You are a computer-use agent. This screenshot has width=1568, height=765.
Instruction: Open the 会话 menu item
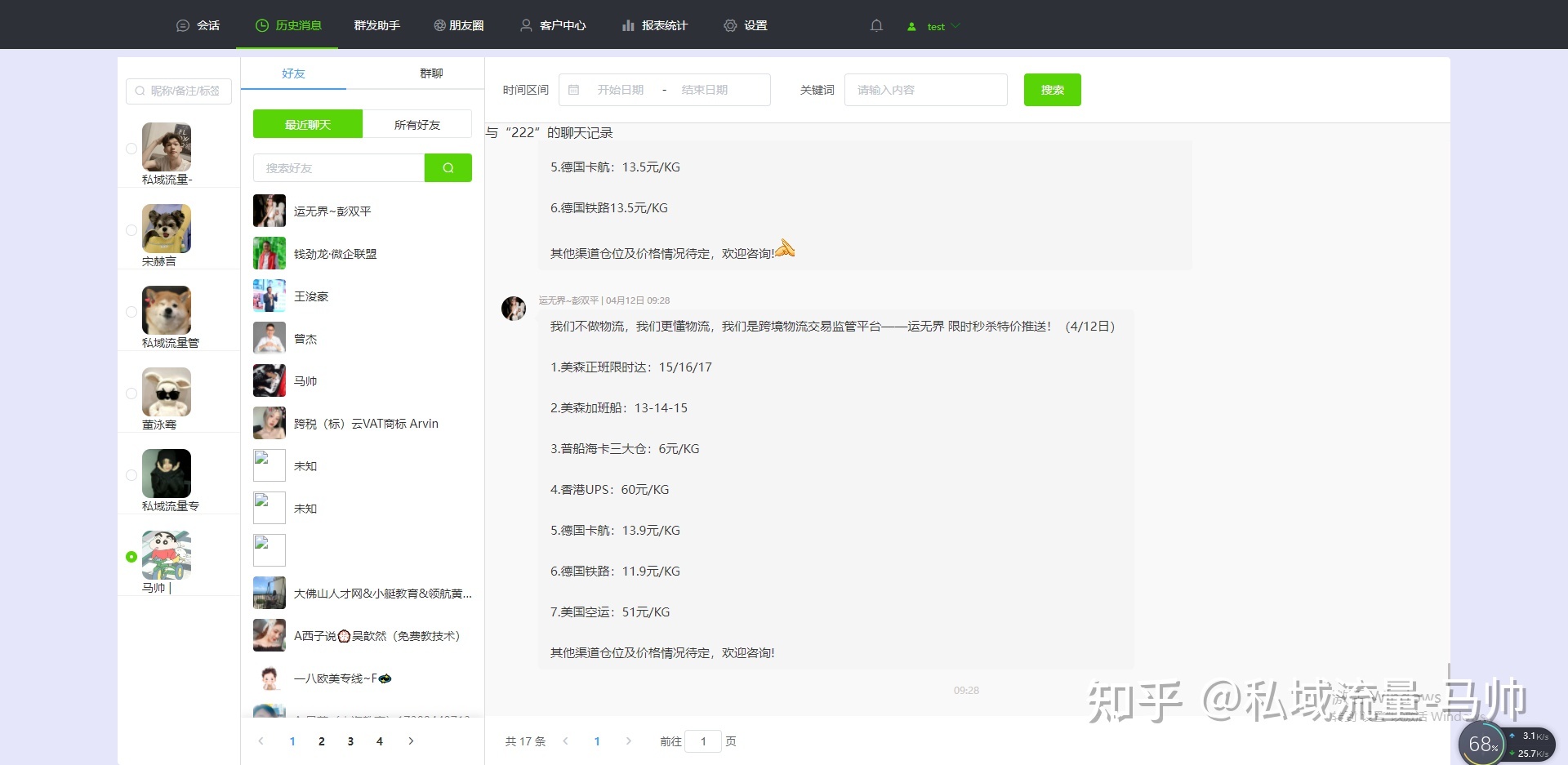(x=198, y=25)
